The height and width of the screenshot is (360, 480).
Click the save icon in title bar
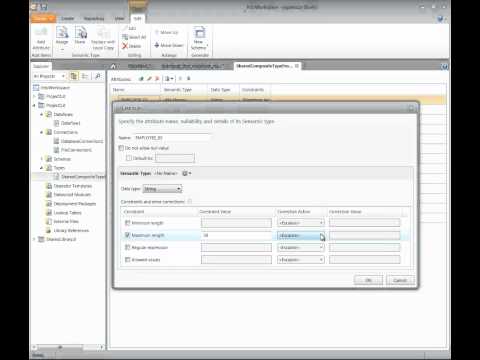click(44, 7)
